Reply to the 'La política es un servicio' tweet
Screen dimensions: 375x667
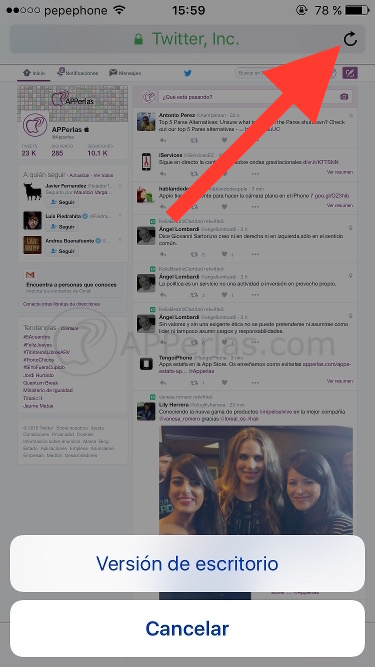[x=163, y=294]
